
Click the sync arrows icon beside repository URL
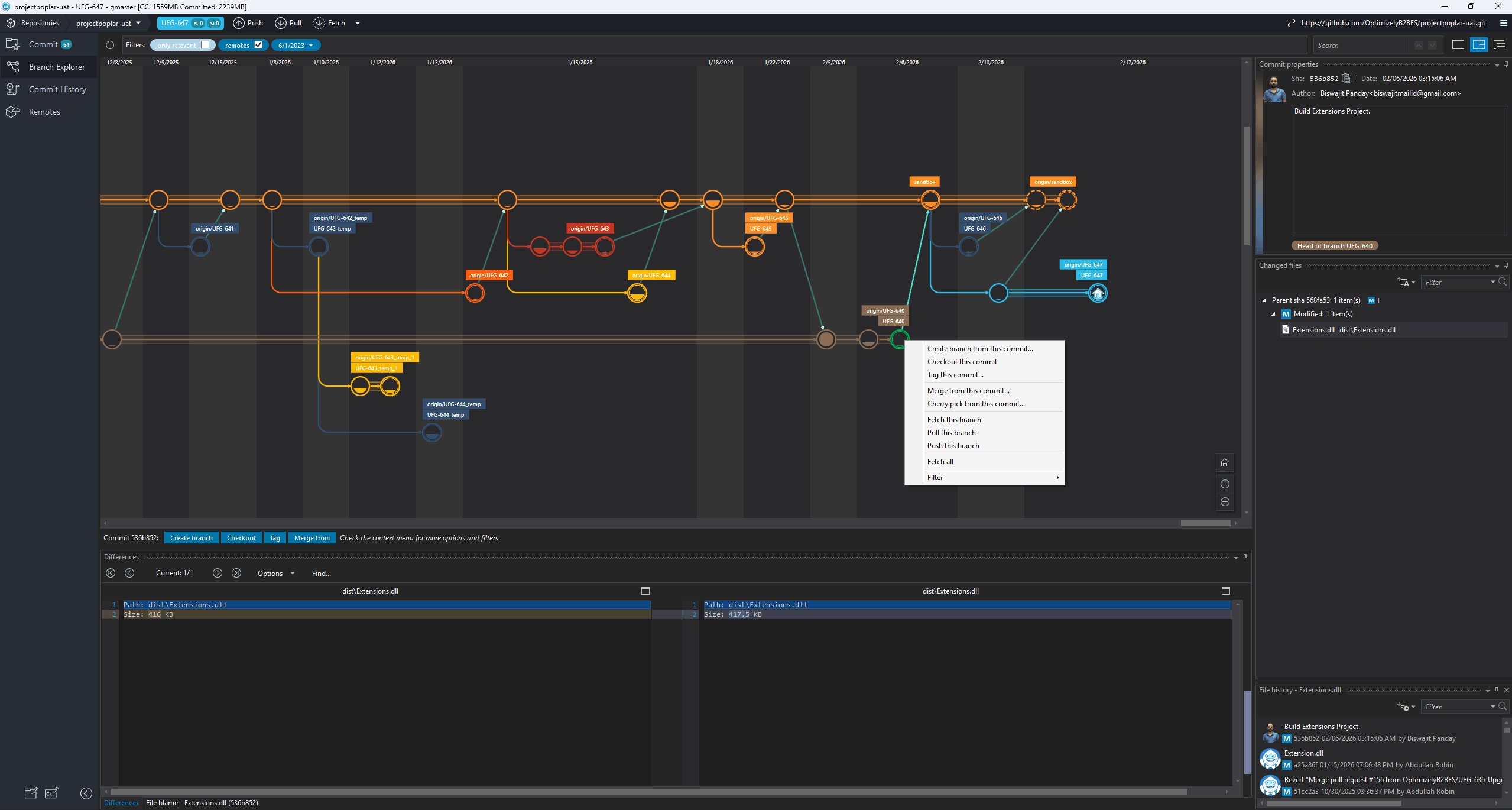pyautogui.click(x=1291, y=23)
